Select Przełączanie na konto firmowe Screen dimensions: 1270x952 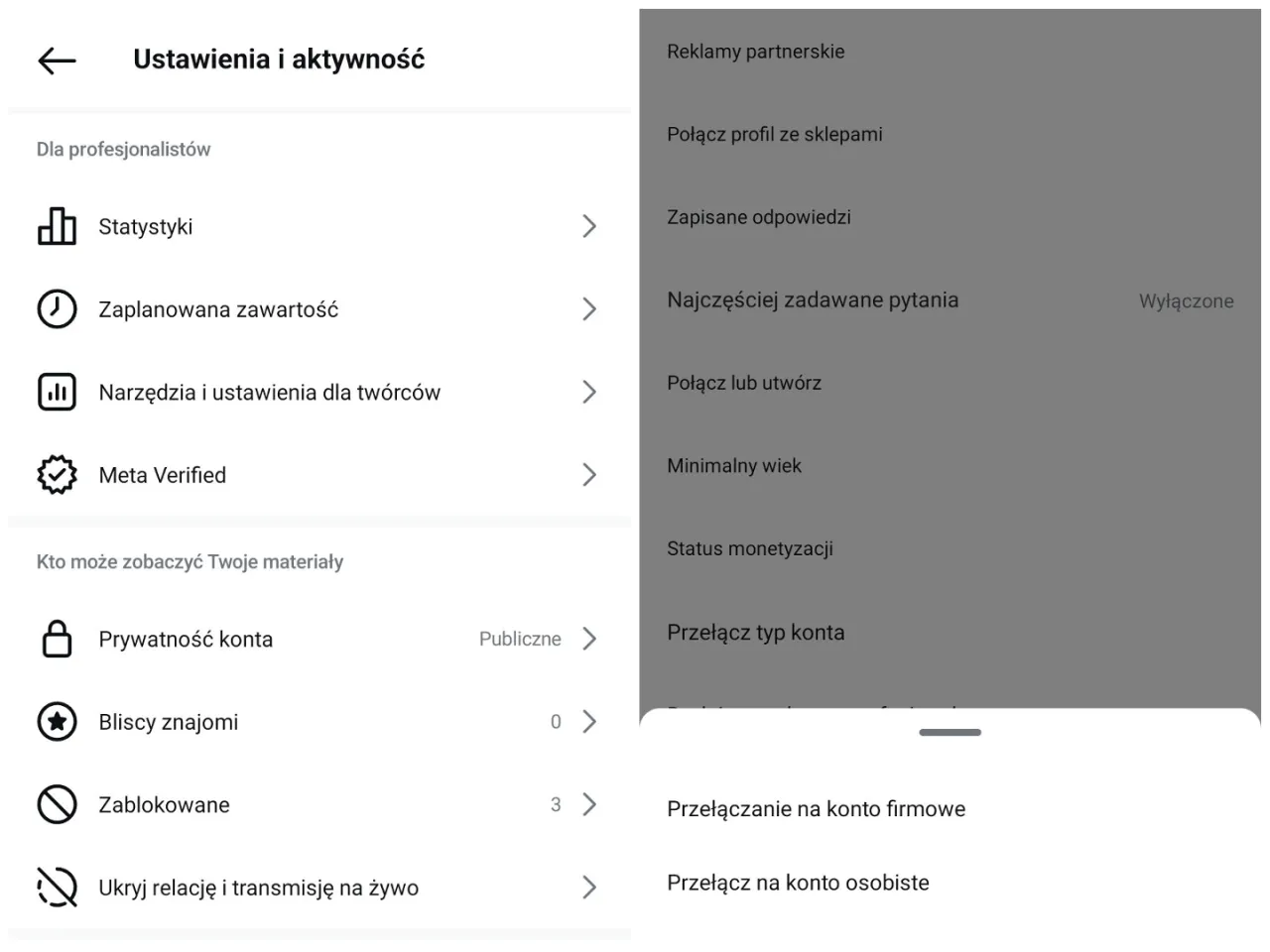[816, 809]
